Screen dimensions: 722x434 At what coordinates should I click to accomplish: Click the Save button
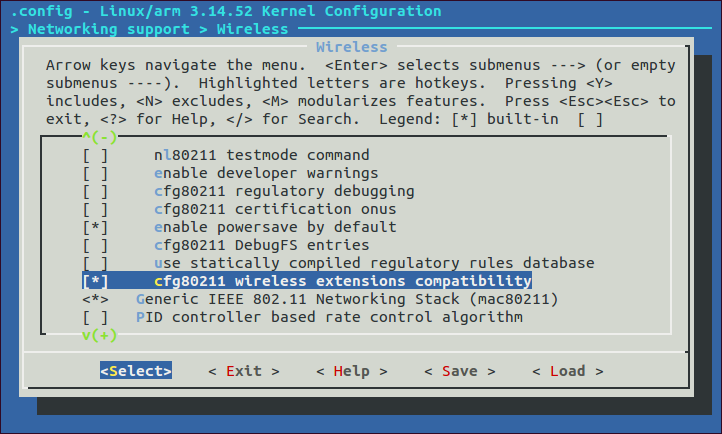[459, 371]
